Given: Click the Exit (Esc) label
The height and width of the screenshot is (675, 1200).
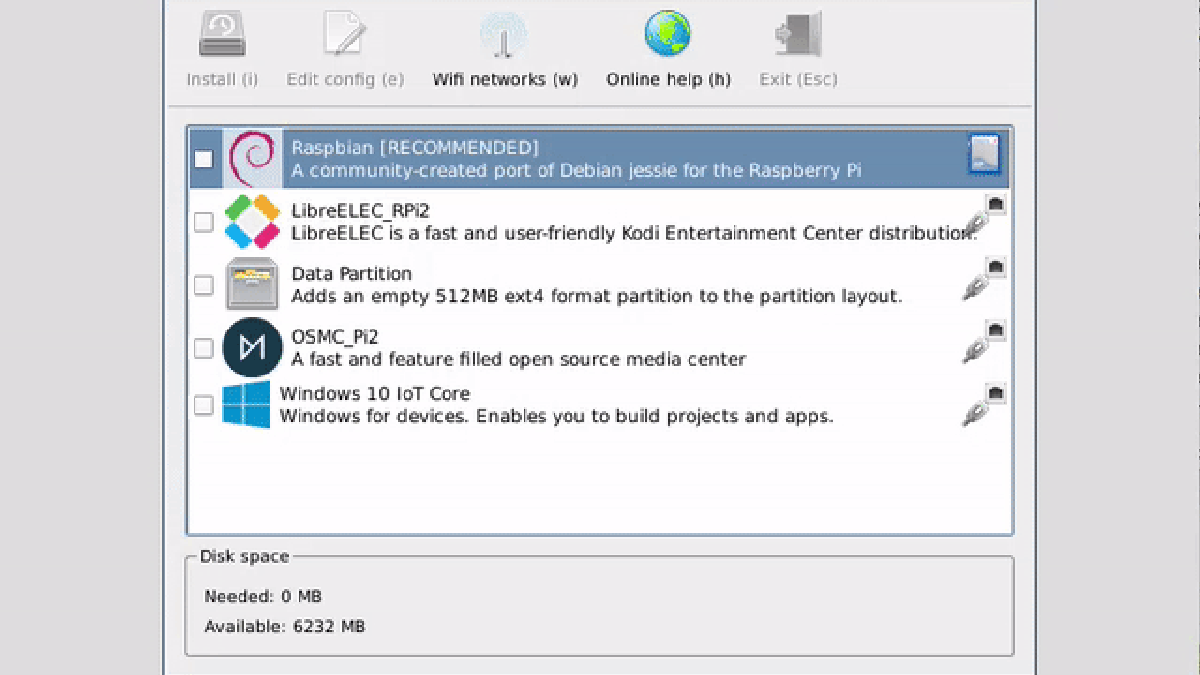Looking at the screenshot, I should point(798,80).
